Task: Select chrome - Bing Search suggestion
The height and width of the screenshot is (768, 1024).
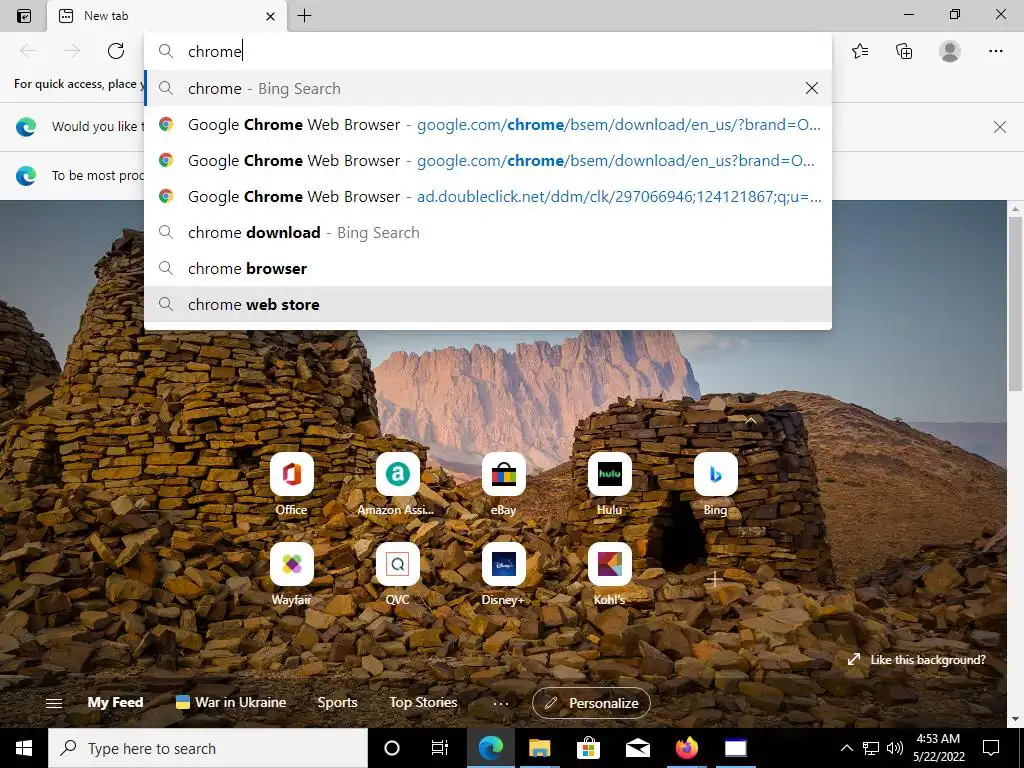Action: [x=488, y=88]
